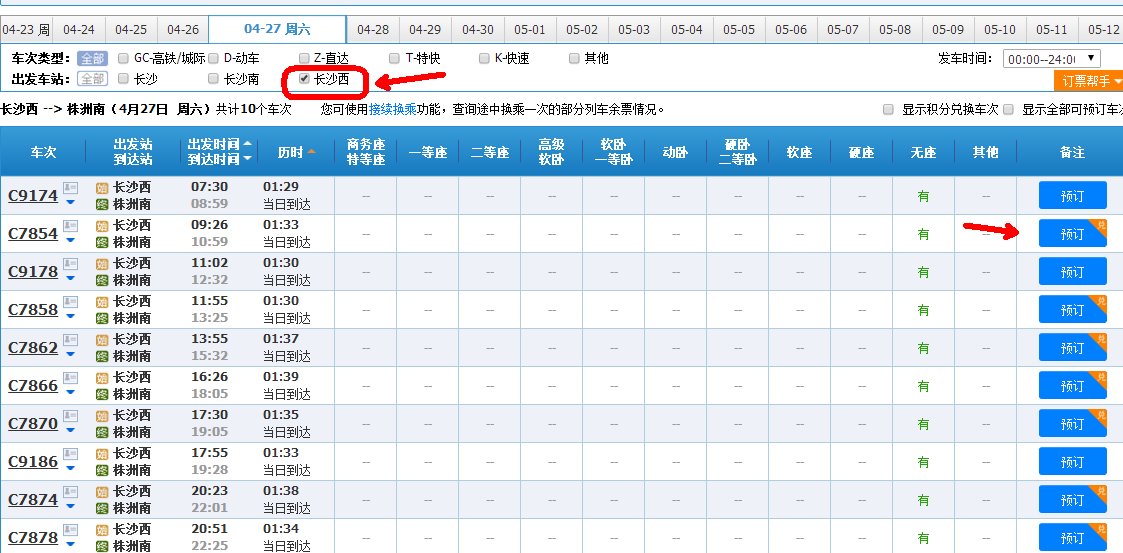The height and width of the screenshot is (553, 1123).
Task: Book train C9186 with 预订 button
Action: [x=1072, y=462]
